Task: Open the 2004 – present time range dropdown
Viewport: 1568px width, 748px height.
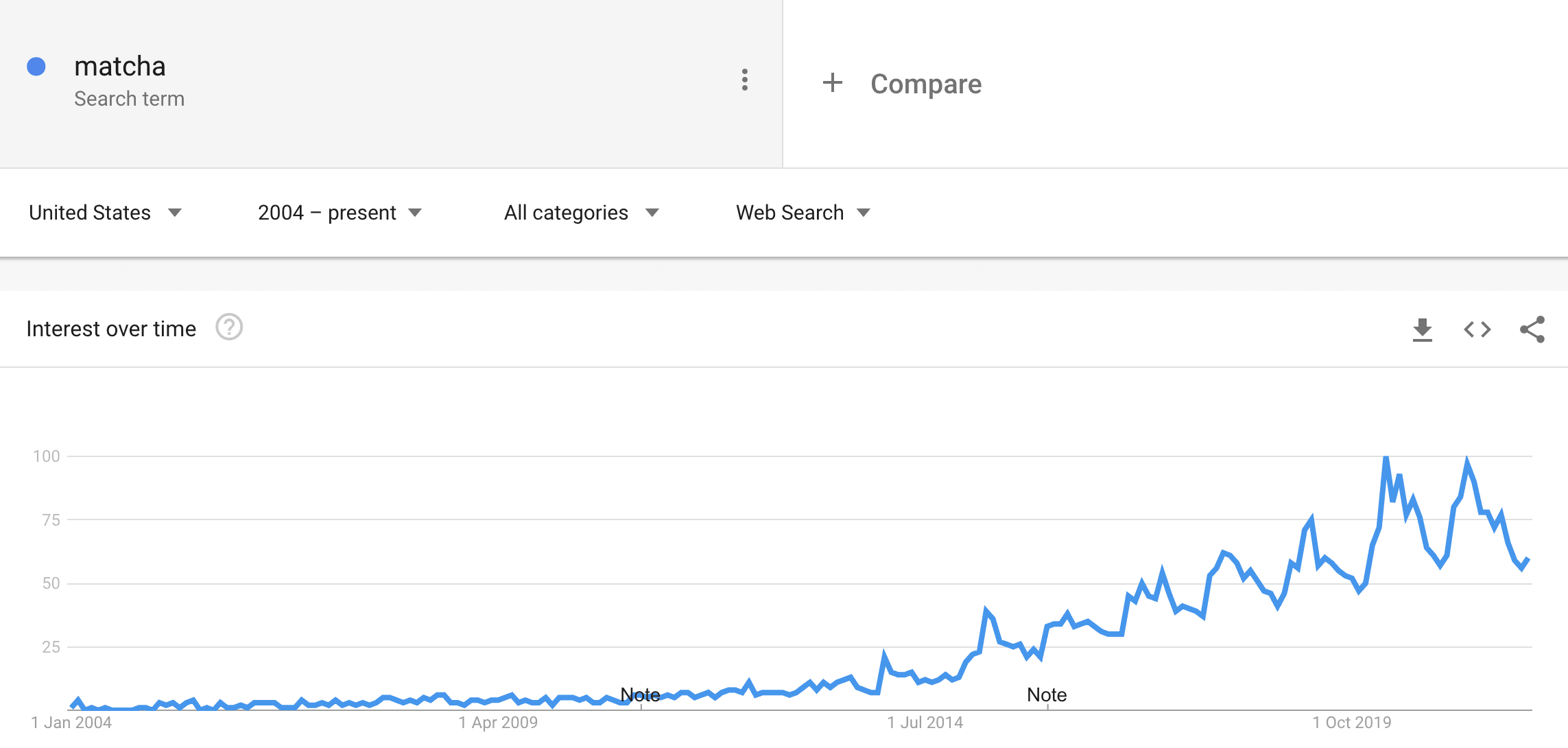Action: click(x=340, y=213)
